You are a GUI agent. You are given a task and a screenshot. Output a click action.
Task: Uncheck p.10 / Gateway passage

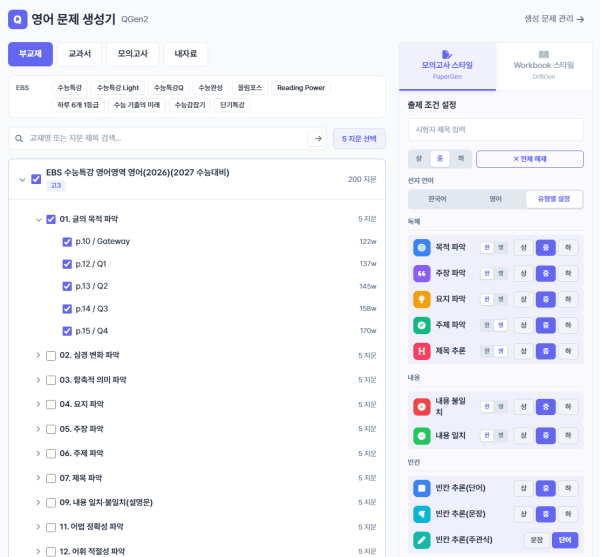click(67, 242)
